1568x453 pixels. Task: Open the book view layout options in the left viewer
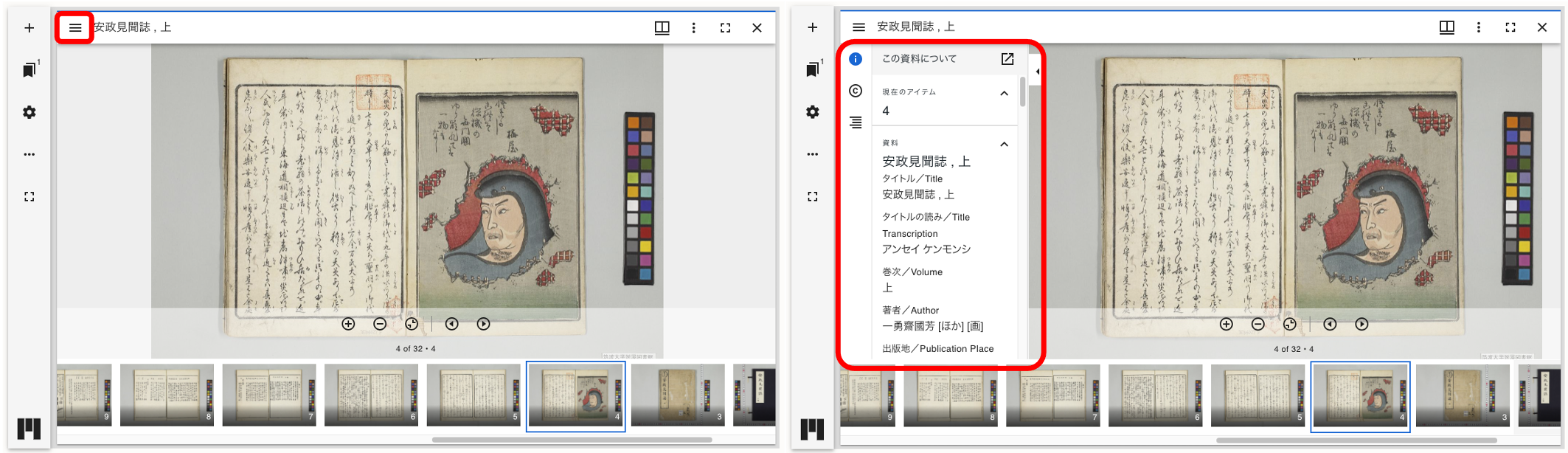662,28
